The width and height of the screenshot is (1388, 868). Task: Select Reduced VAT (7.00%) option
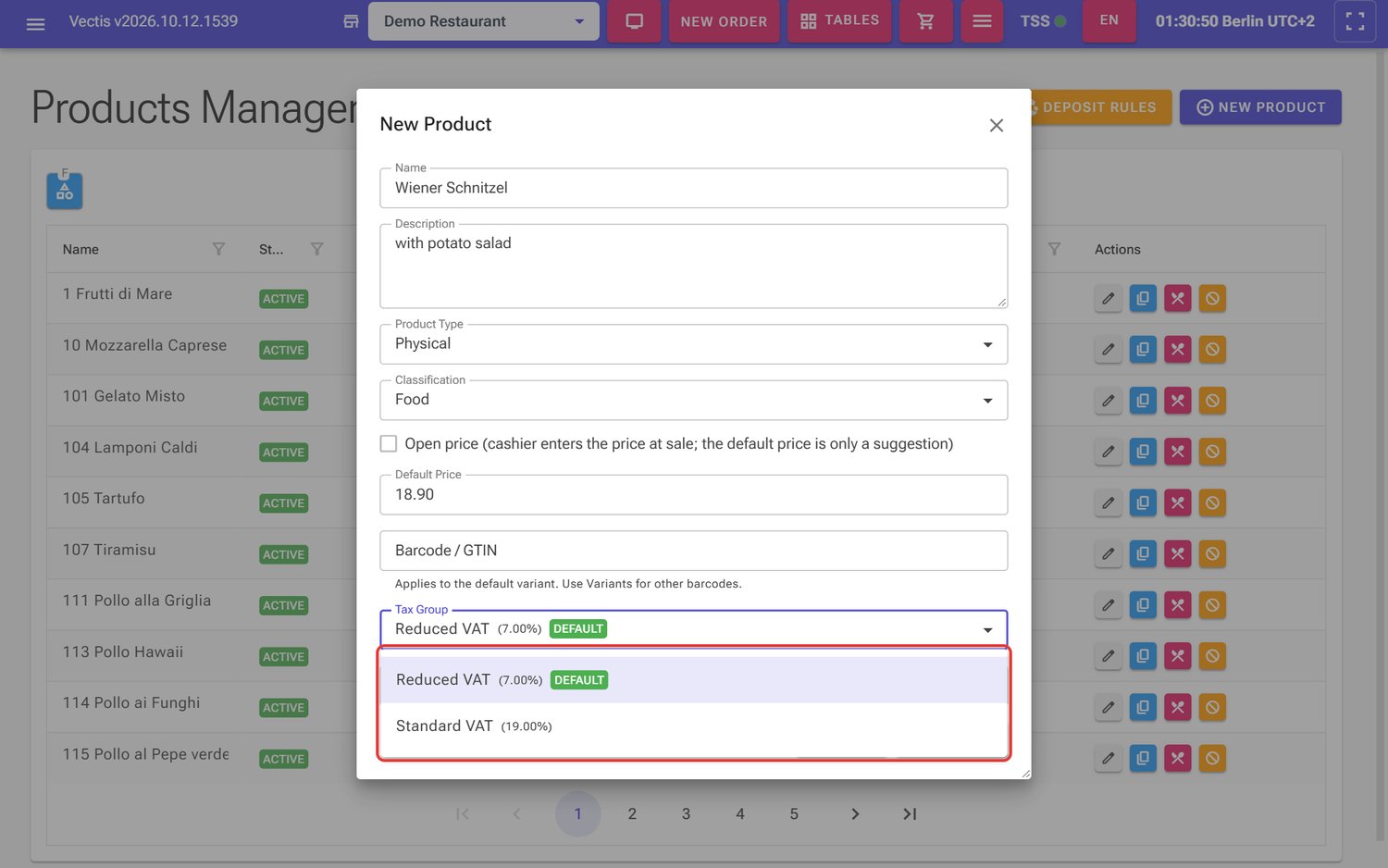coord(693,680)
